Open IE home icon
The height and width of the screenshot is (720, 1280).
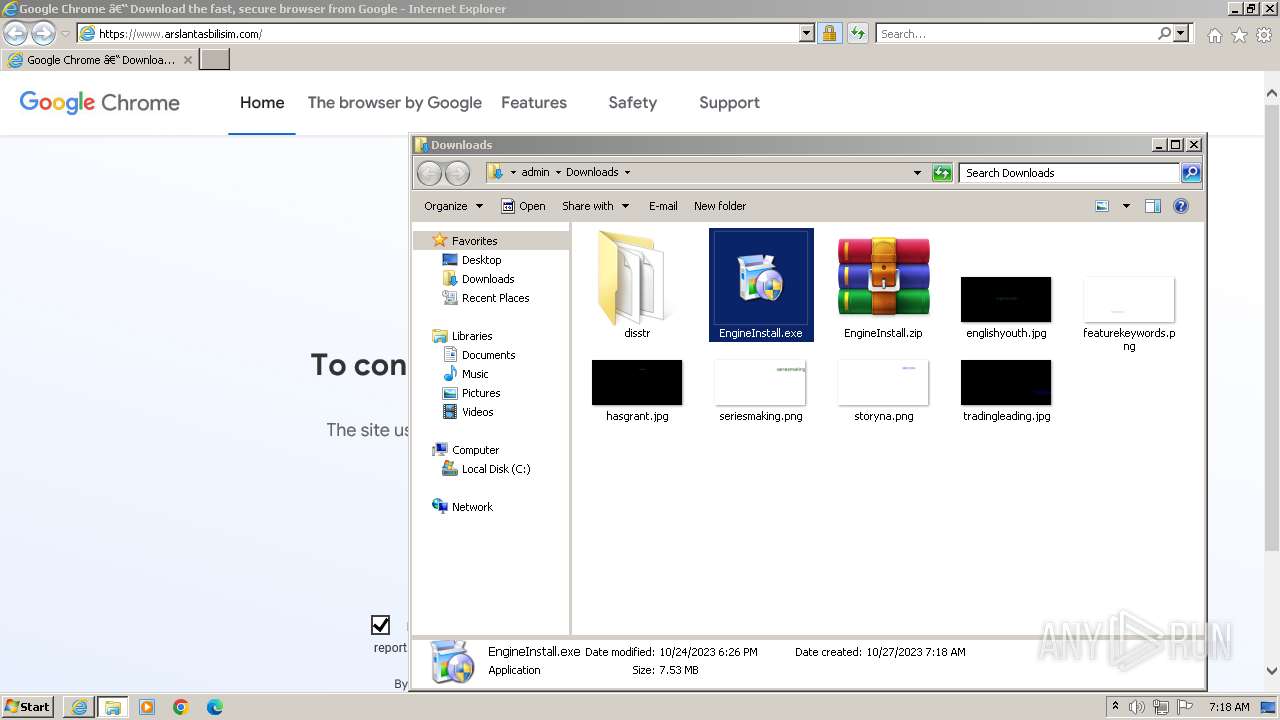(1214, 35)
